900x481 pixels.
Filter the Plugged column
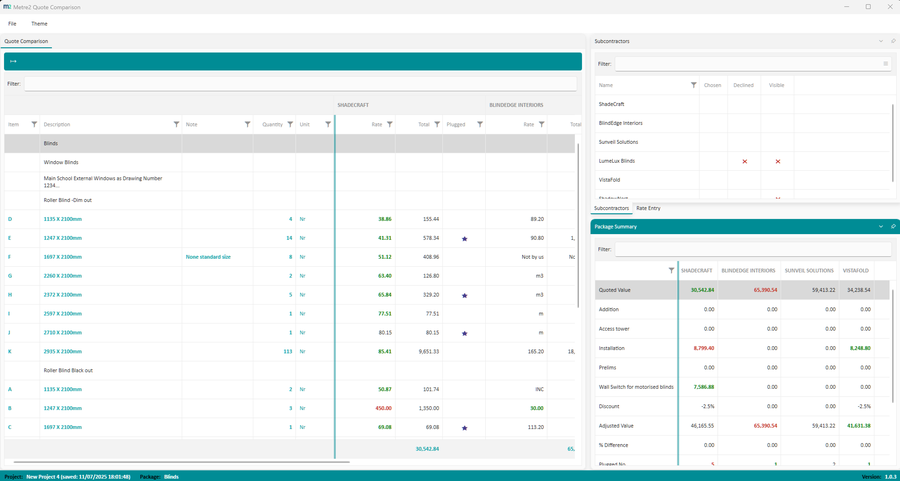(x=480, y=124)
